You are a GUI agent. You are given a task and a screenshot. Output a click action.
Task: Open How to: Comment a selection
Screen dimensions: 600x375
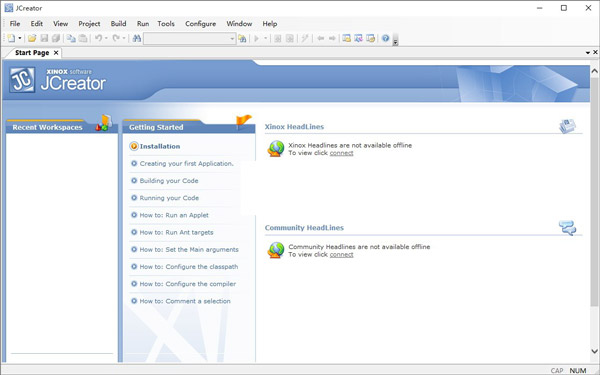coord(185,301)
